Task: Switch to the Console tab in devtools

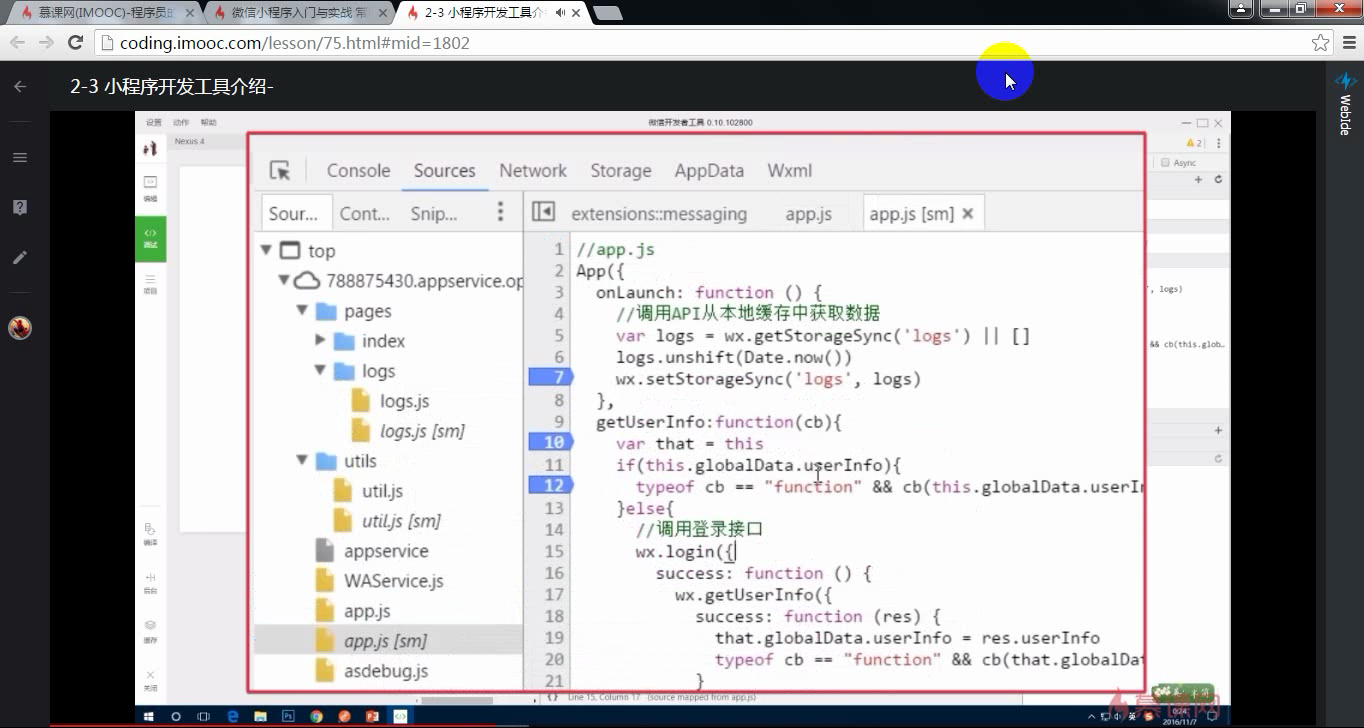Action: tap(358, 171)
